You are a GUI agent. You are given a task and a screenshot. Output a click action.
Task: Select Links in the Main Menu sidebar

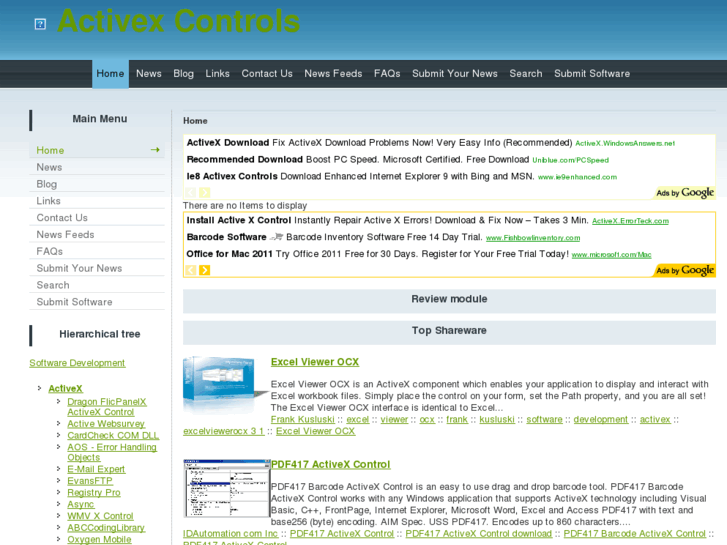click(x=97, y=201)
